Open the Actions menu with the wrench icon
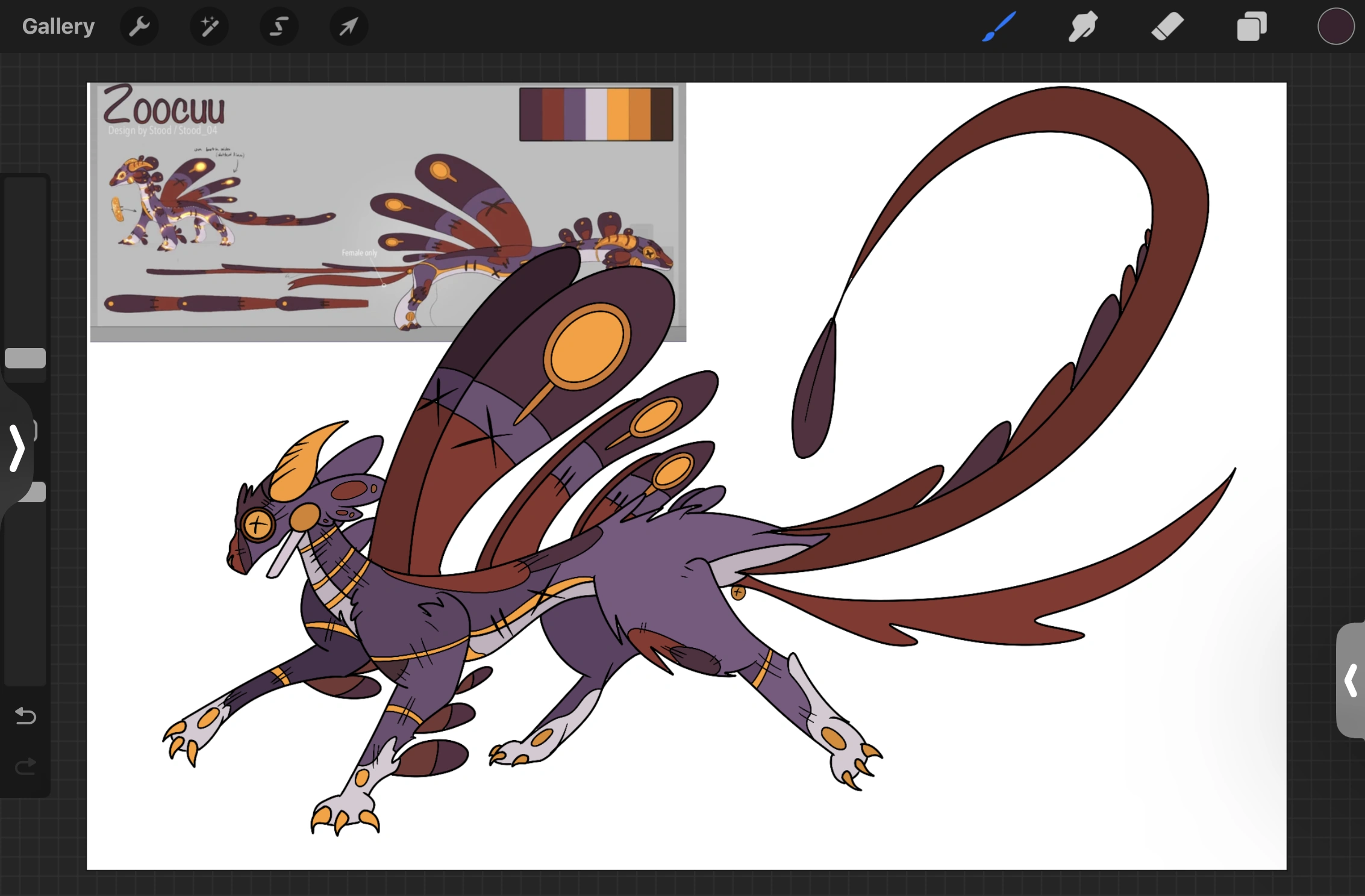Viewport: 1365px width, 896px height. pyautogui.click(x=139, y=26)
